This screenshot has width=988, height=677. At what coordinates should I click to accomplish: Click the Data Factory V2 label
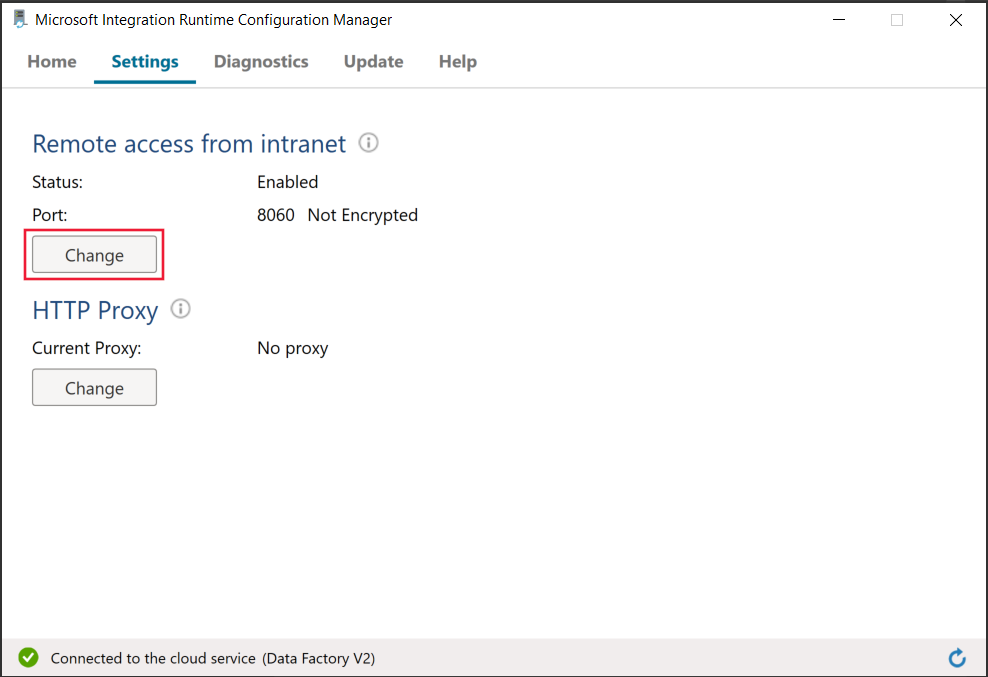[320, 658]
